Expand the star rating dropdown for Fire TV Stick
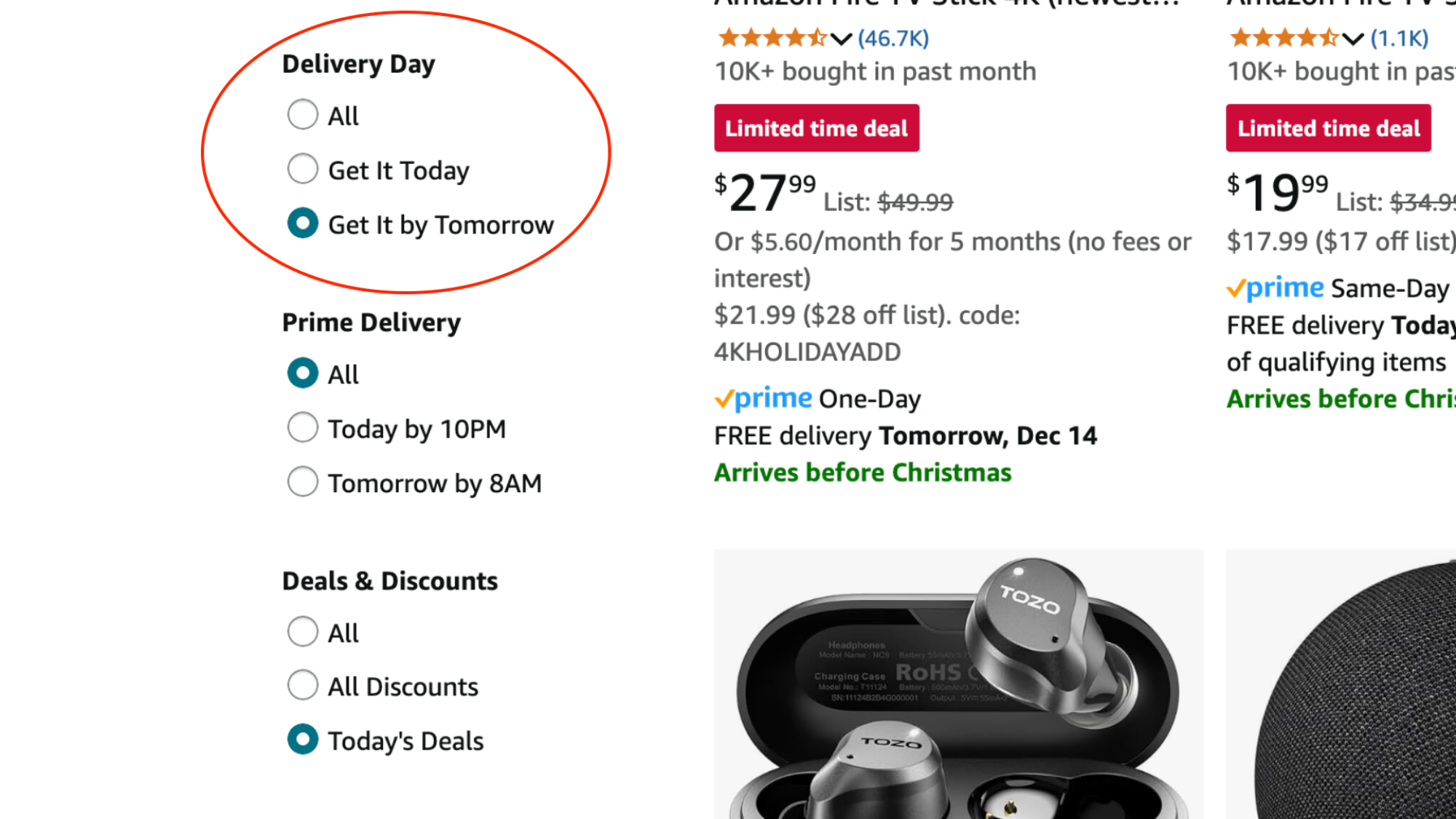Viewport: 1456px width, 819px height. (842, 39)
